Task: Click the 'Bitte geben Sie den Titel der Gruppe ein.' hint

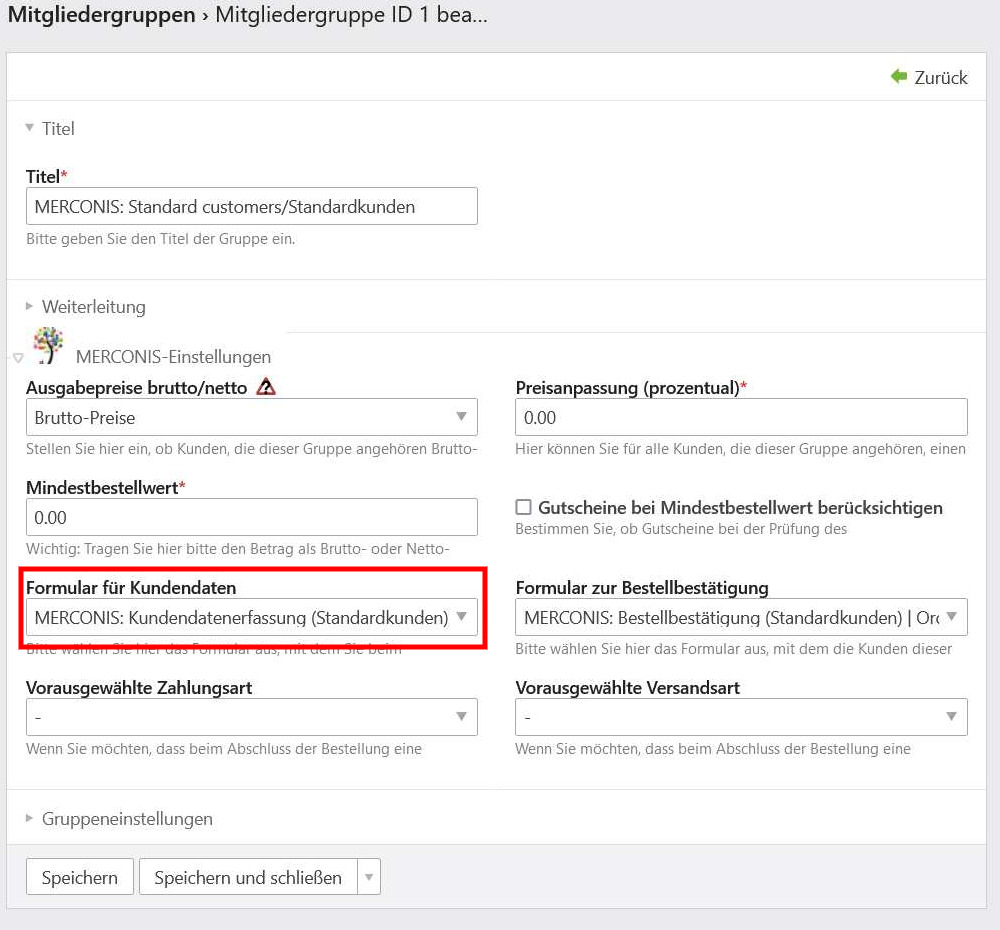Action: pos(161,239)
